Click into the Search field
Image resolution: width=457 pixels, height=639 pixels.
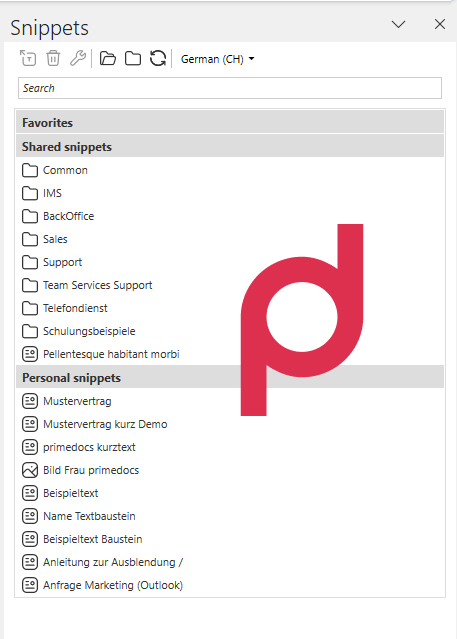230,88
